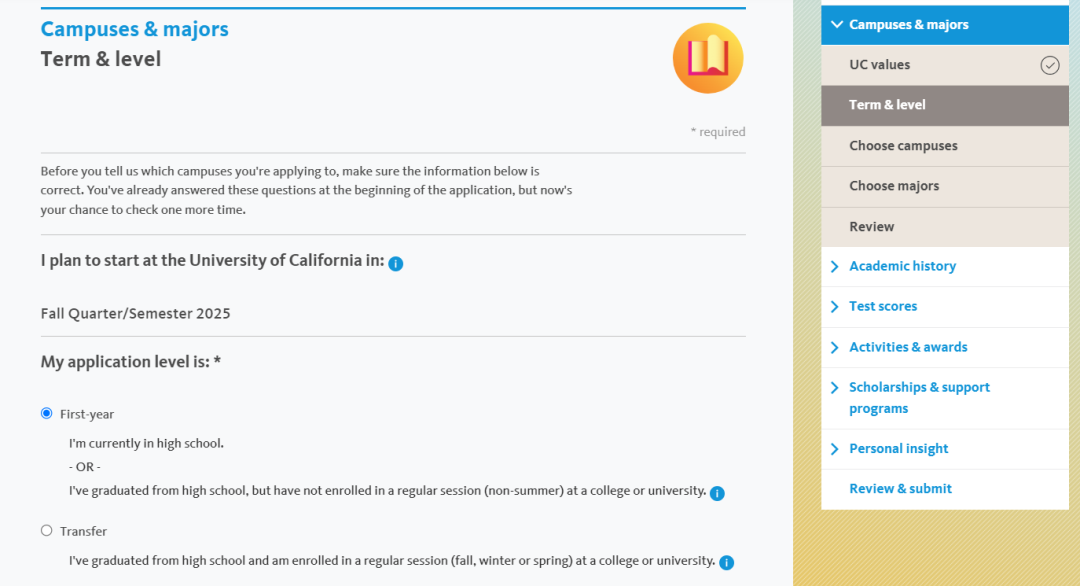Click the orange book section icon
This screenshot has height=586, width=1080.
click(708, 59)
